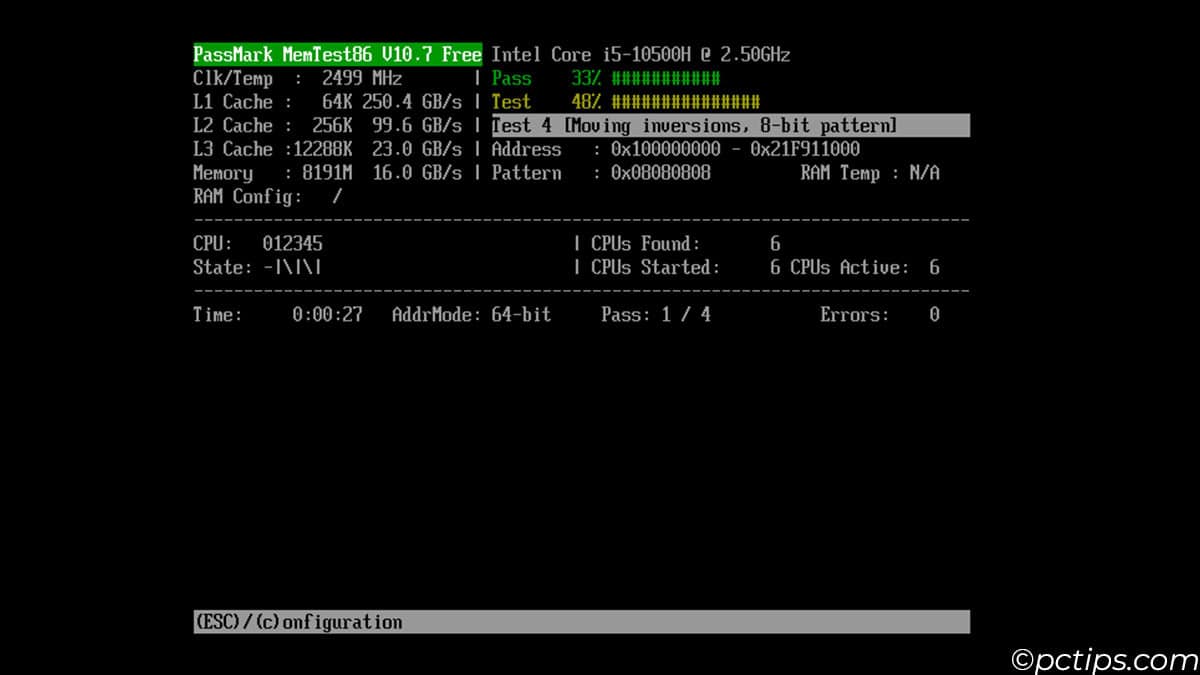
Task: Select the Time 0:00:27 elapsed counter
Action: (x=327, y=315)
